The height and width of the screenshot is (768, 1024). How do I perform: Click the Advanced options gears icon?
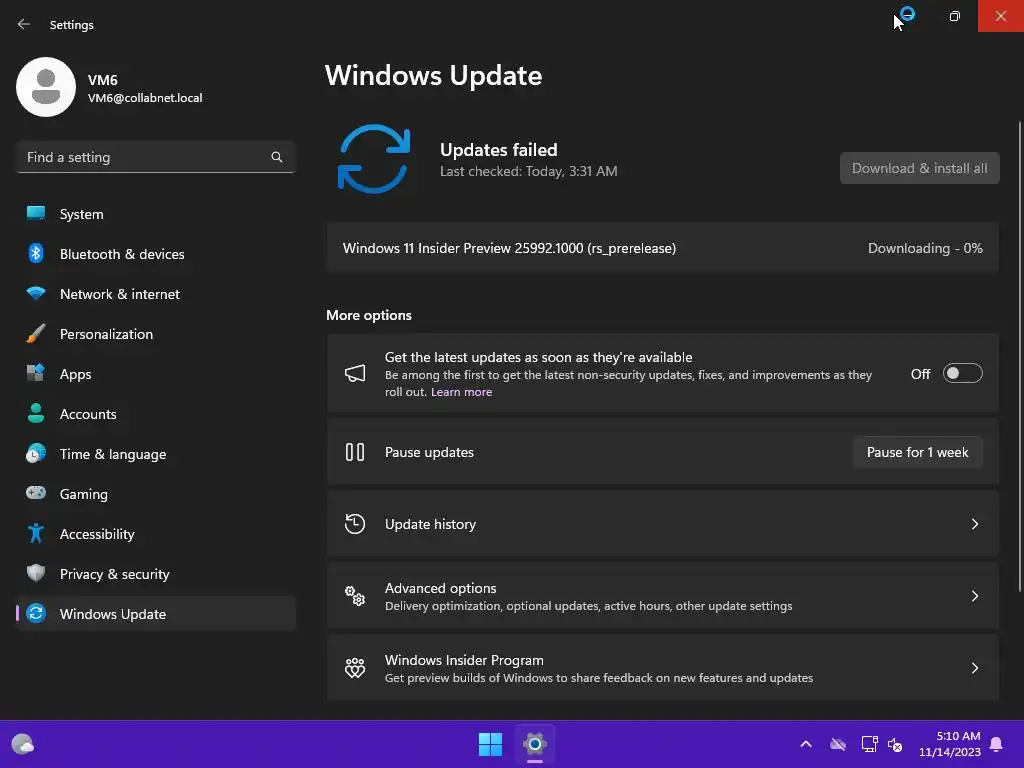(x=355, y=596)
